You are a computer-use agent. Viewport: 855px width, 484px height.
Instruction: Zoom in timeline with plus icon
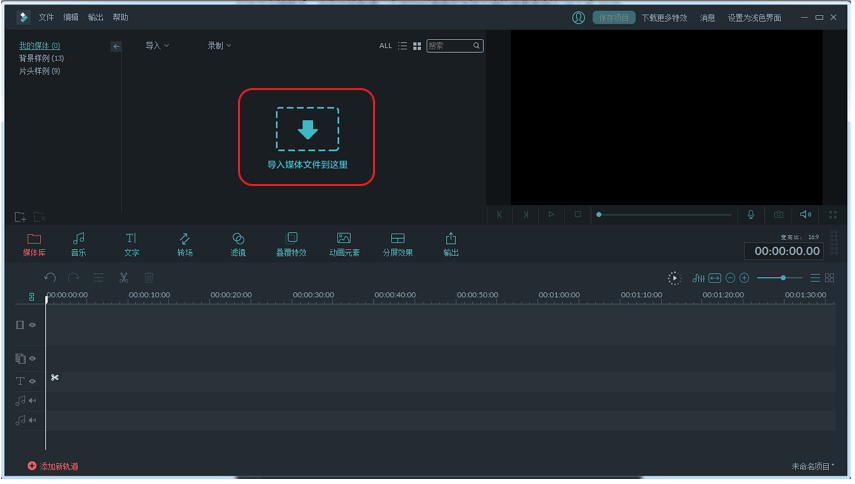[744, 278]
